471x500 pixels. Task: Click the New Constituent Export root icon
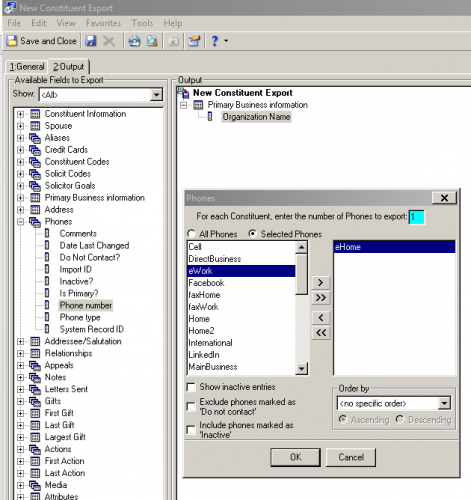click(184, 93)
